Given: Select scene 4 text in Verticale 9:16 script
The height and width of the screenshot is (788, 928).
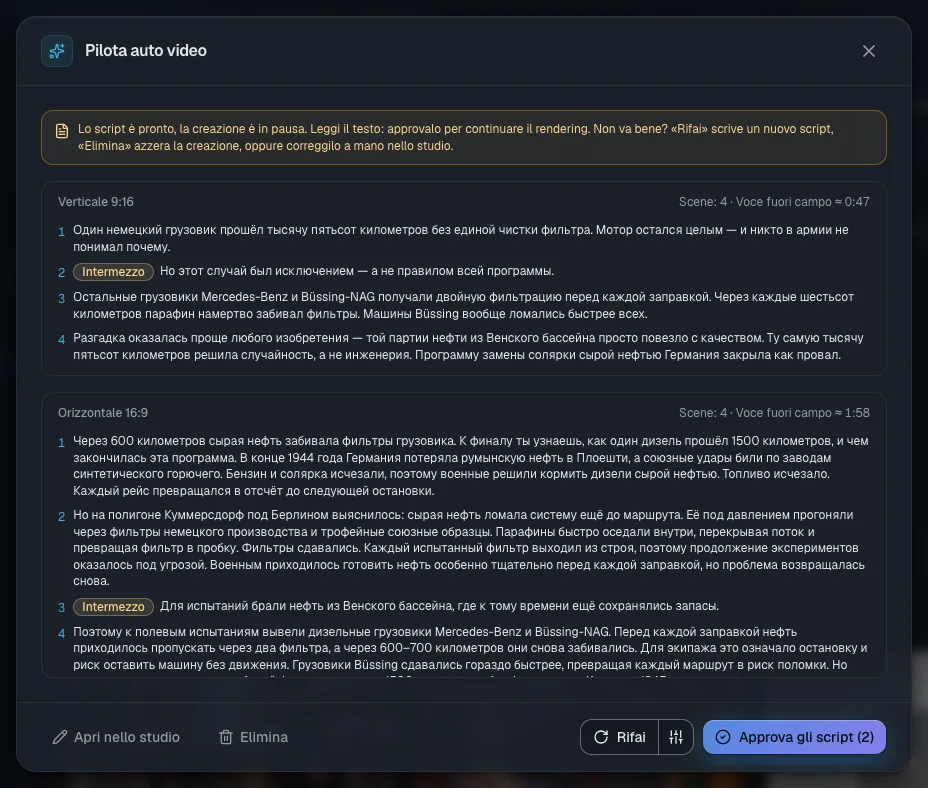Looking at the screenshot, I should click(468, 346).
